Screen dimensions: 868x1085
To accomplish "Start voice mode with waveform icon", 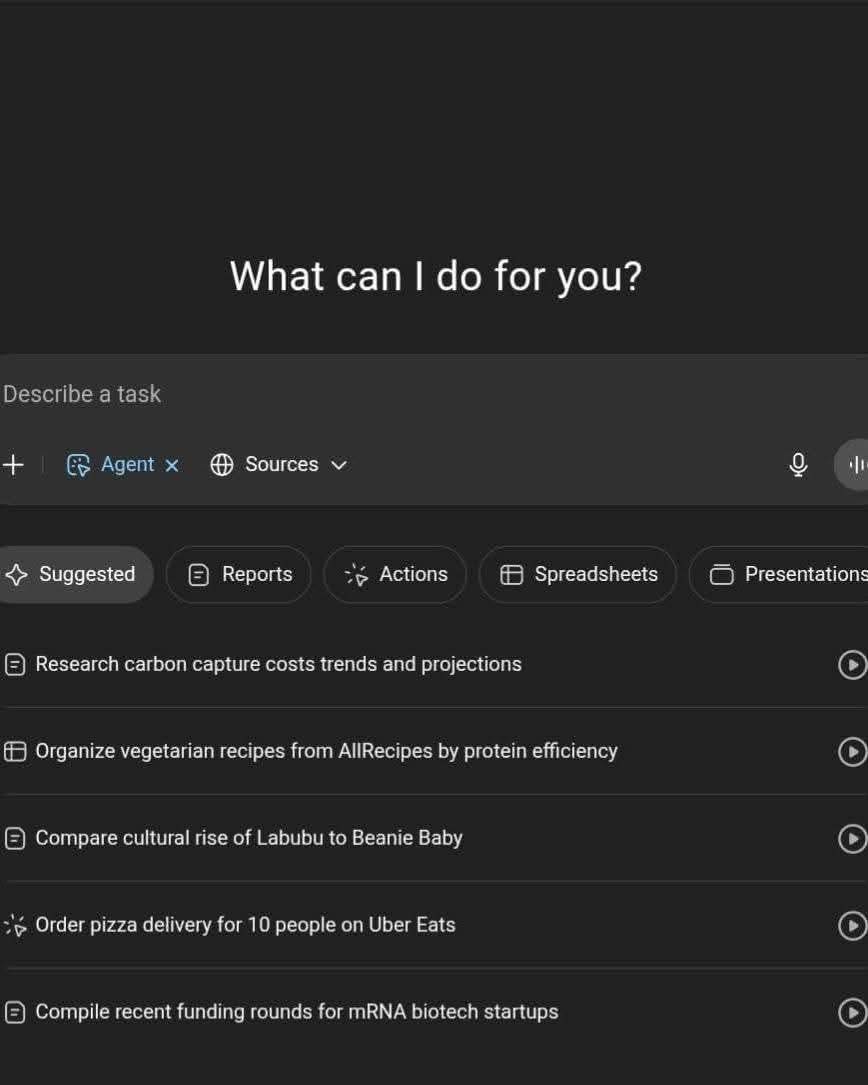I will tap(853, 464).
